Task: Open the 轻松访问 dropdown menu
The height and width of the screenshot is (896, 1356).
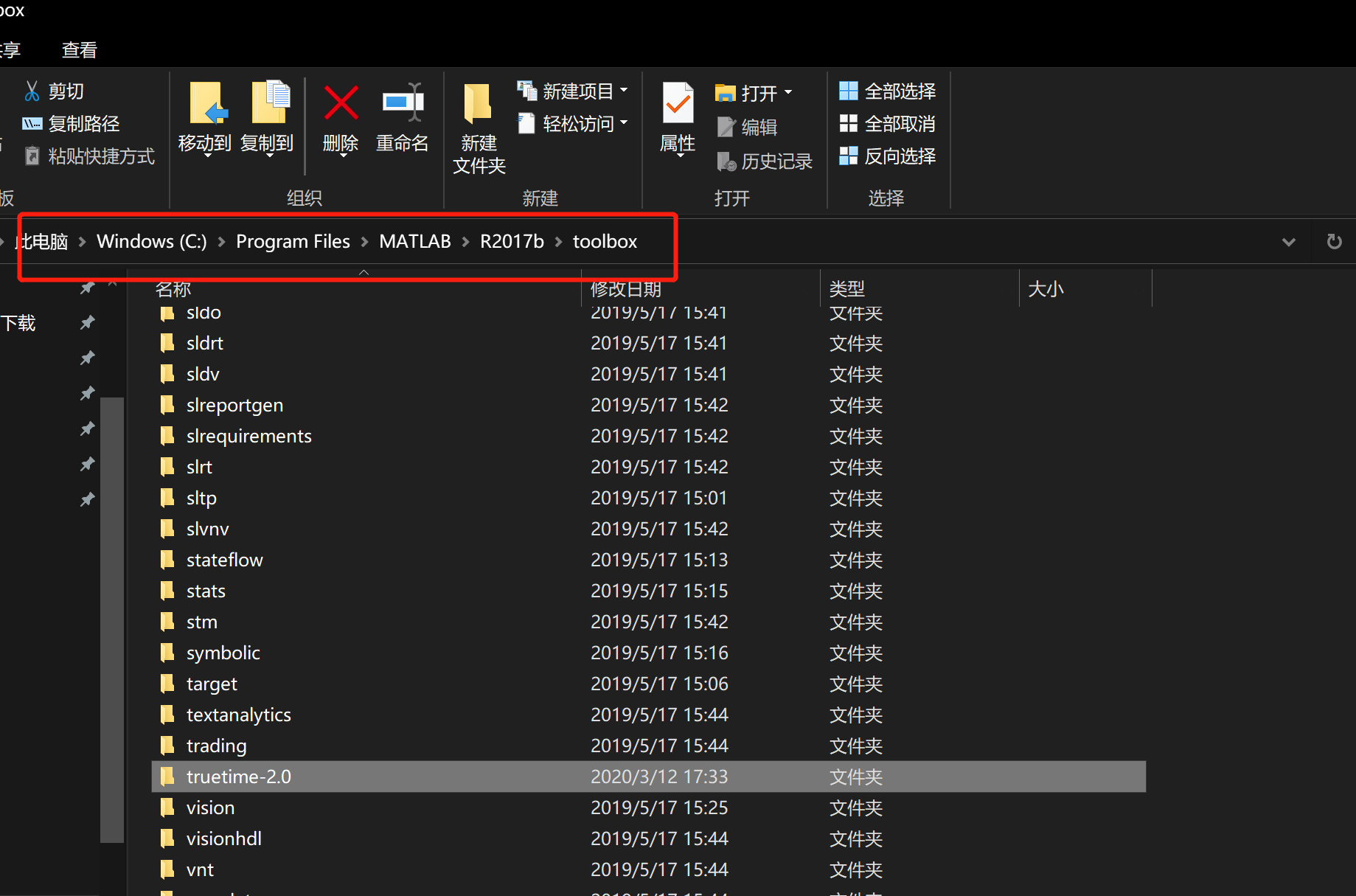Action: click(623, 123)
